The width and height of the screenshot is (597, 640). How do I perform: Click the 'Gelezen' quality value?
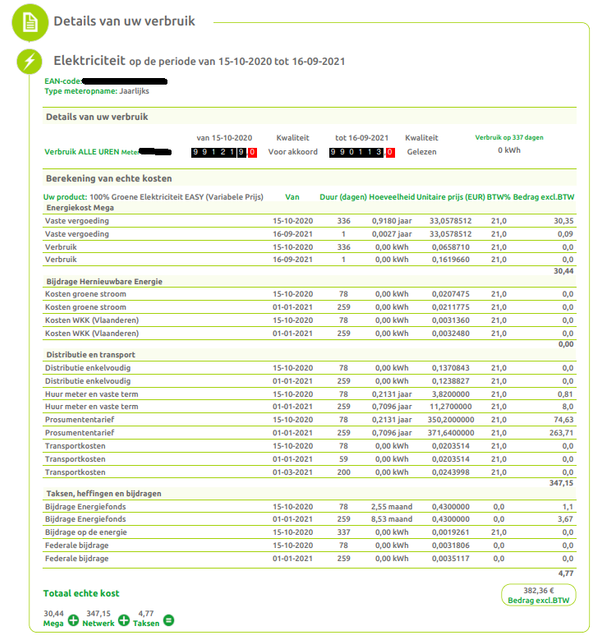(x=422, y=152)
